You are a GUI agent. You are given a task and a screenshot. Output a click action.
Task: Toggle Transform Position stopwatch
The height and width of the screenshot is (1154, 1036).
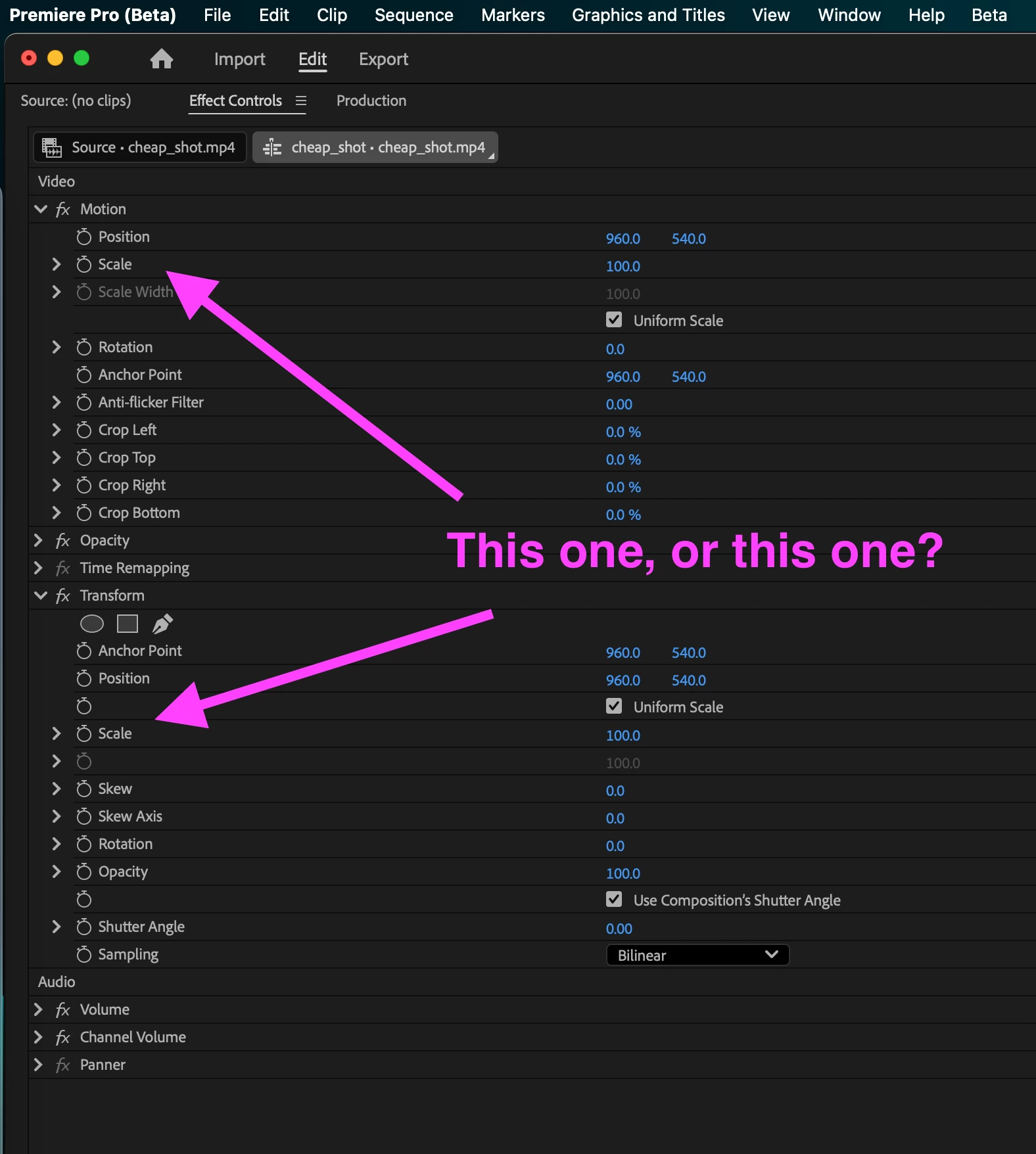point(83,678)
